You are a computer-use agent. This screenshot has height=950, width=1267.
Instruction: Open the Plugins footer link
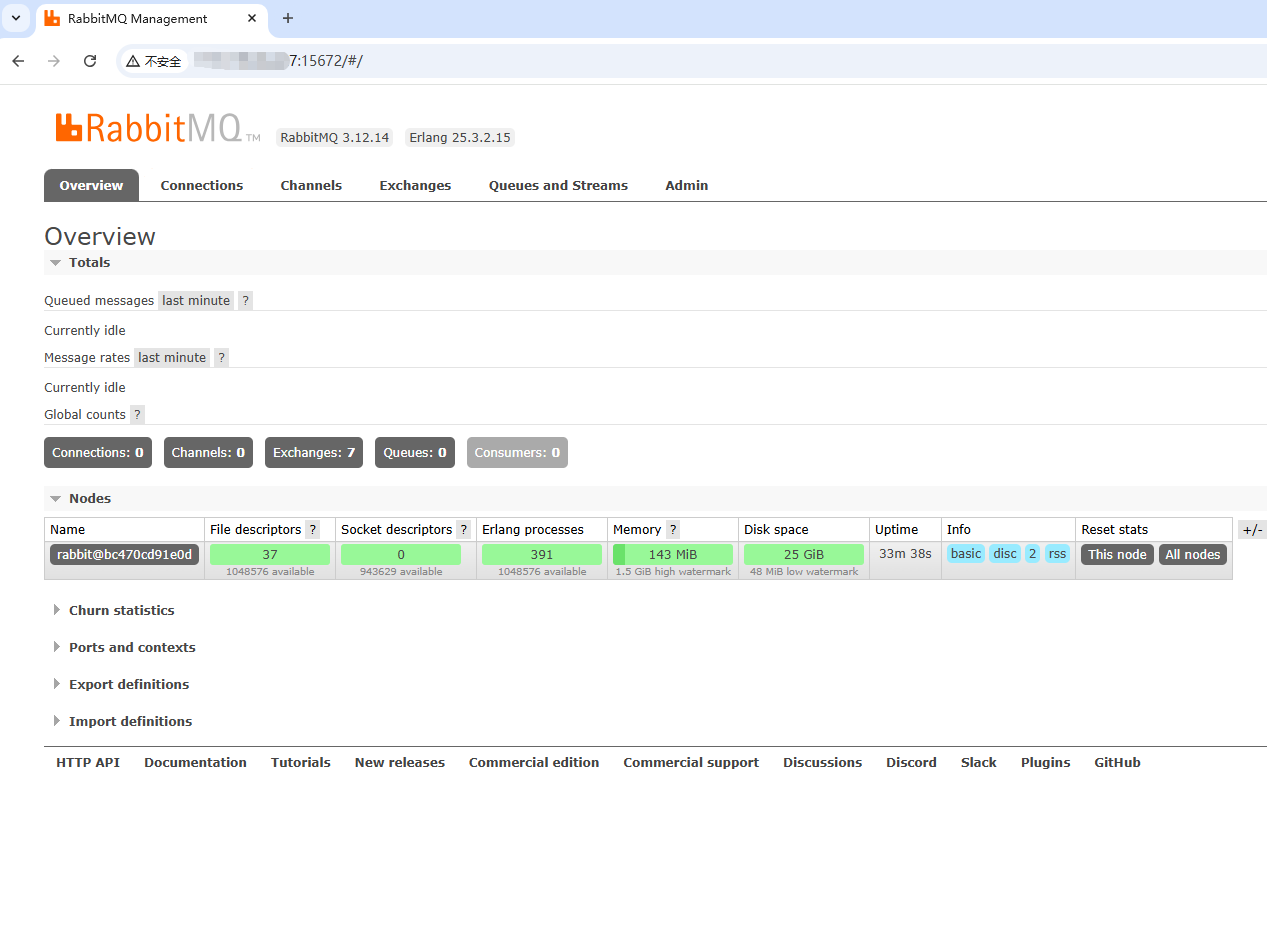point(1046,762)
